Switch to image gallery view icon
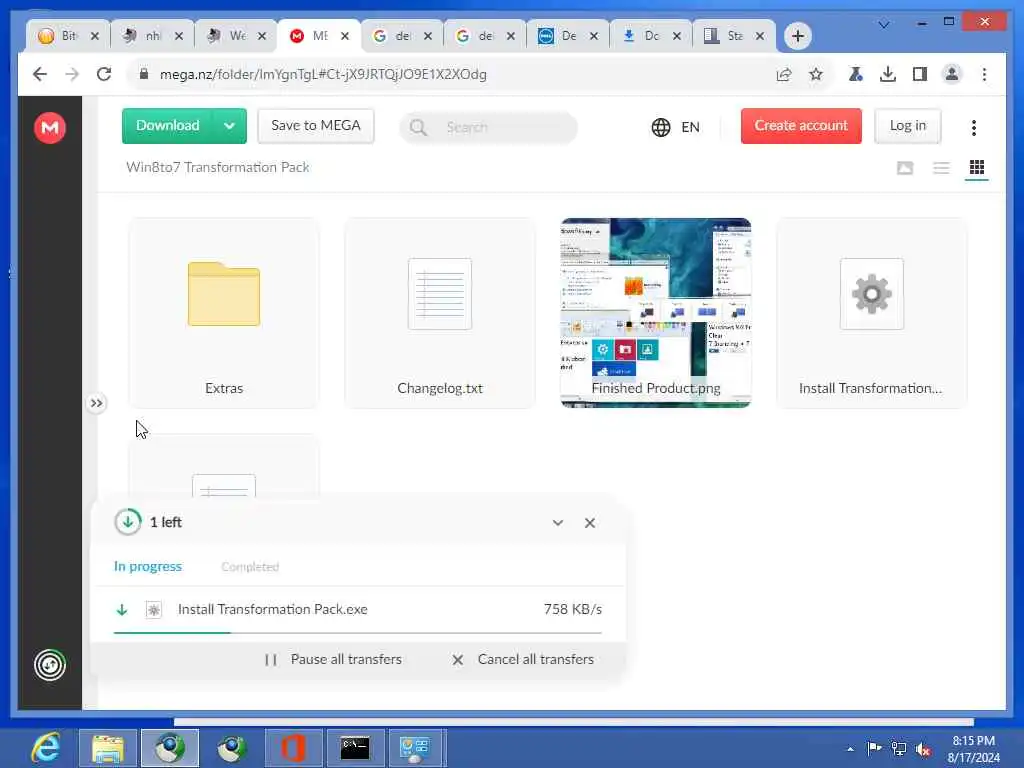Viewport: 1024px width, 768px height. coord(904,168)
